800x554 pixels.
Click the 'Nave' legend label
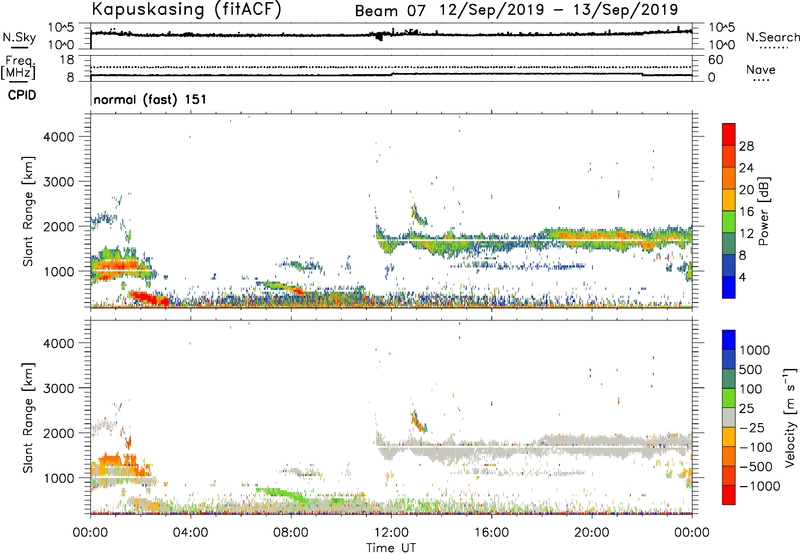(761, 70)
